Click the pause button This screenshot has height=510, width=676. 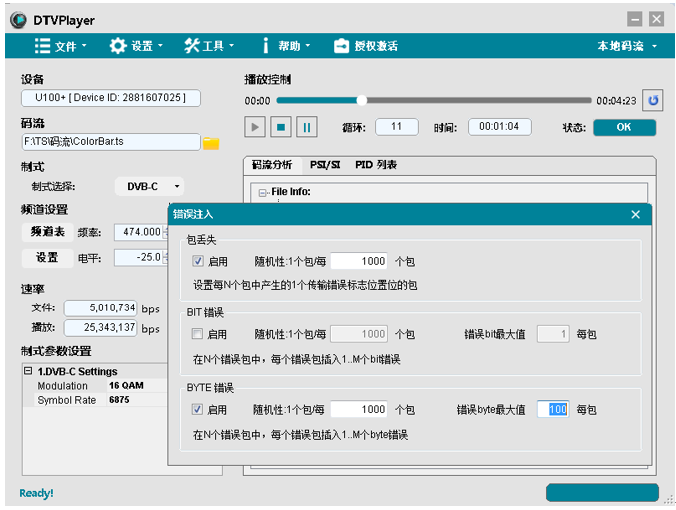307,127
